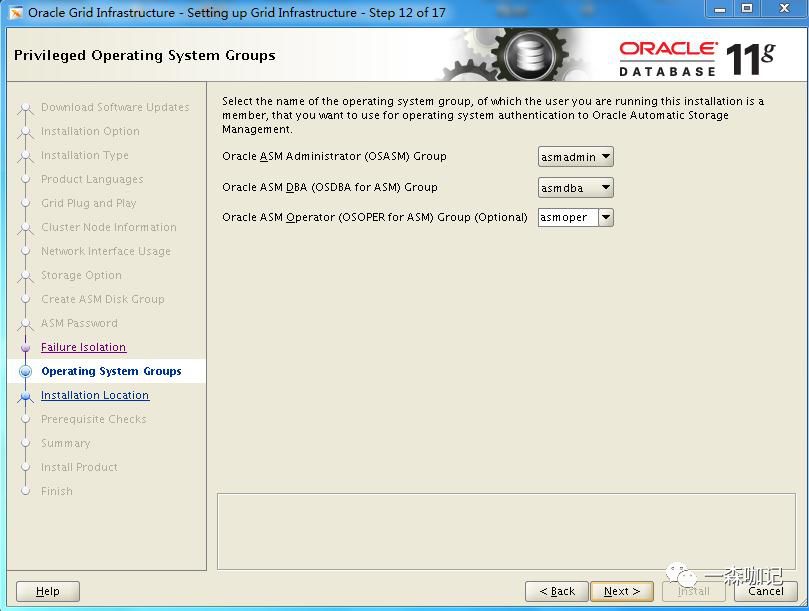
Task: Go to Installation Location step
Action: point(95,395)
